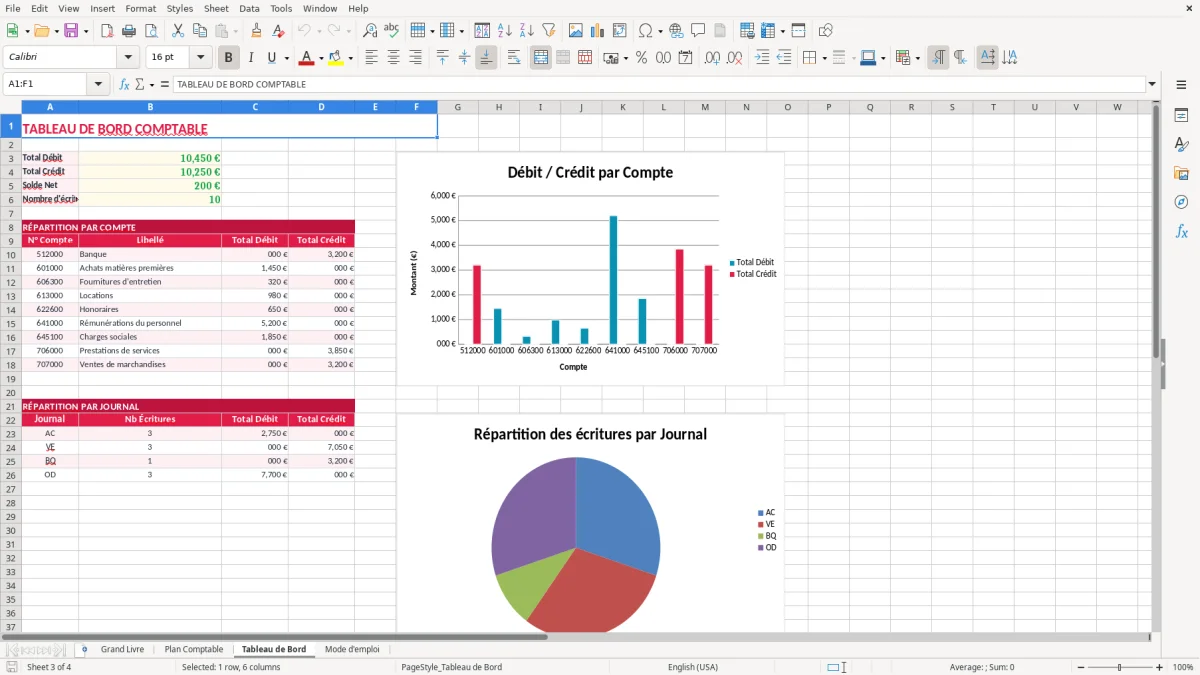
Task: Export directly as PDF
Action: point(107,31)
